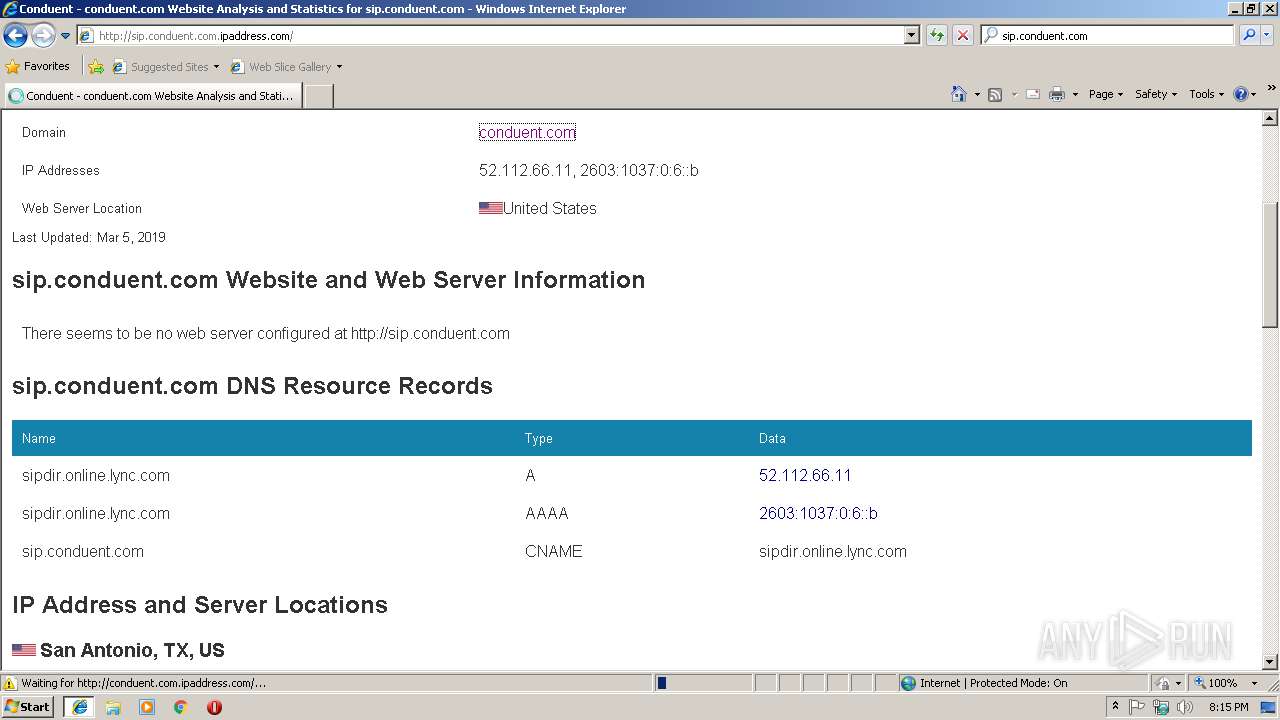This screenshot has height=720, width=1280.
Task: Click the United States server location text
Action: (549, 208)
